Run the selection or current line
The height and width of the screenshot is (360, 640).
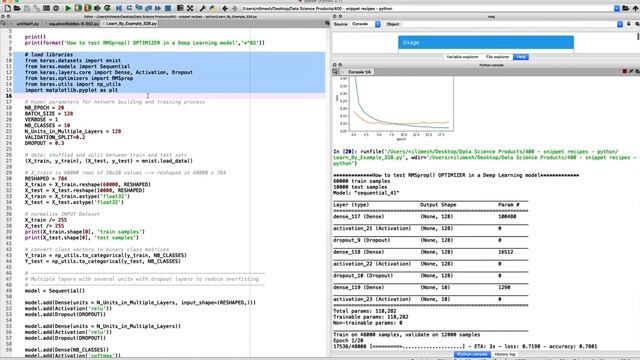click(x=98, y=8)
